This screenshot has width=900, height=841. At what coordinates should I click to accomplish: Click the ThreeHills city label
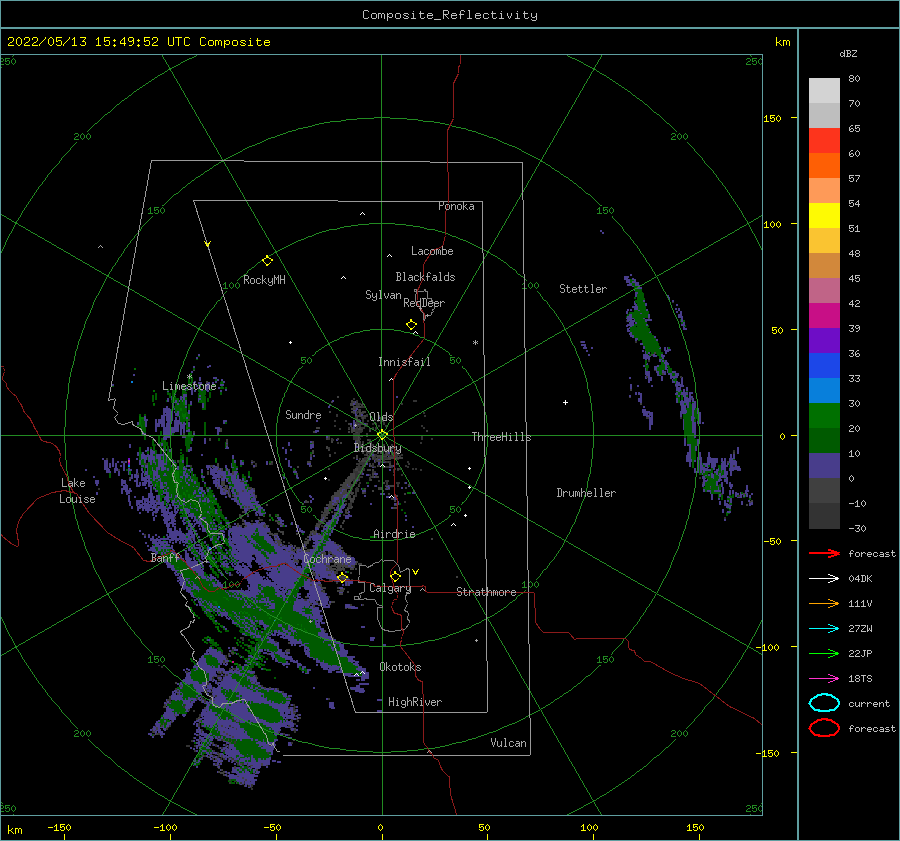pyautogui.click(x=501, y=437)
